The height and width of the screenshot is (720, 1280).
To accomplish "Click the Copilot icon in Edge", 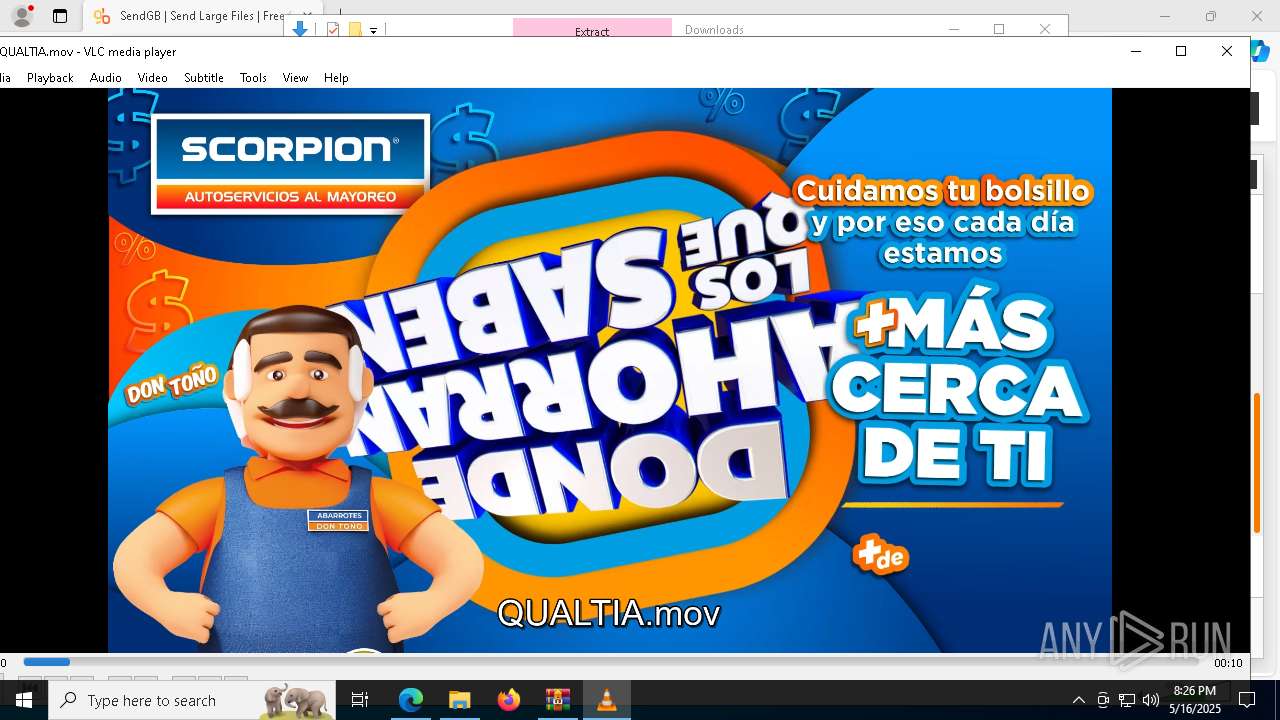I will (1260, 50).
